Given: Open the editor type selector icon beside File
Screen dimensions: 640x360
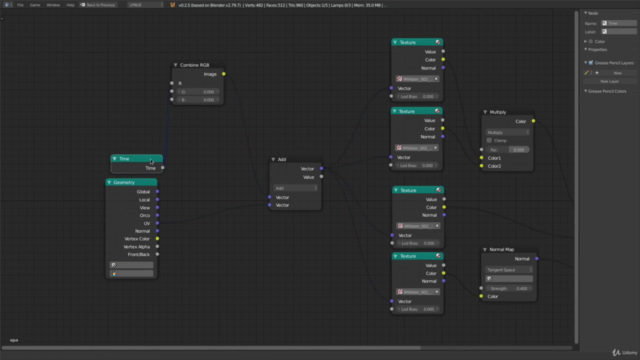Looking at the screenshot, I should pyautogui.click(x=7, y=5).
